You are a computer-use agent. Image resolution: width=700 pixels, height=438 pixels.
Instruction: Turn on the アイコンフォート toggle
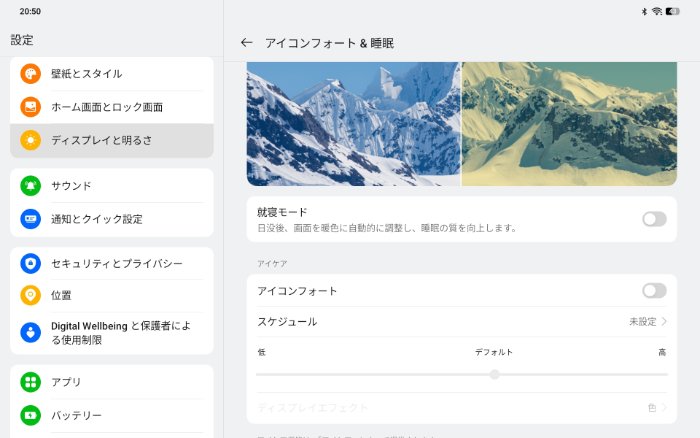654,291
